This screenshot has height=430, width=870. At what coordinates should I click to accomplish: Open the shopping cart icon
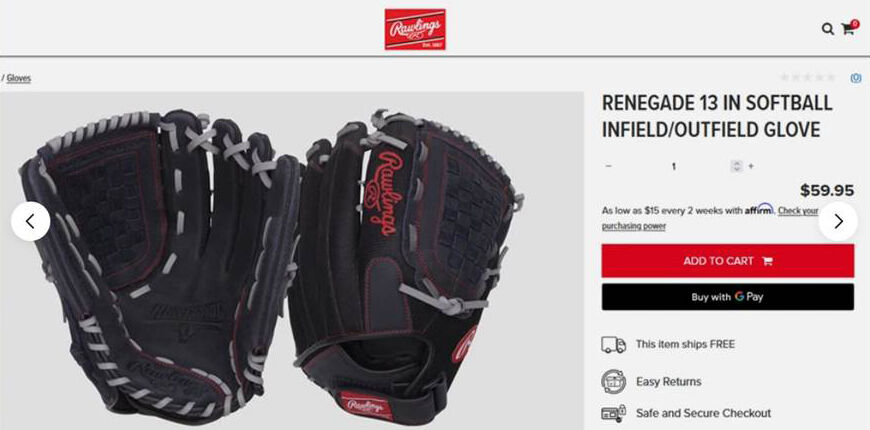click(x=849, y=28)
